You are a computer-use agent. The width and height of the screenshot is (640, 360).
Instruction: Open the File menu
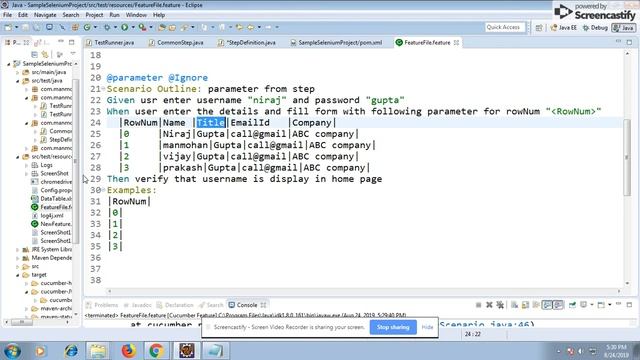7,15
